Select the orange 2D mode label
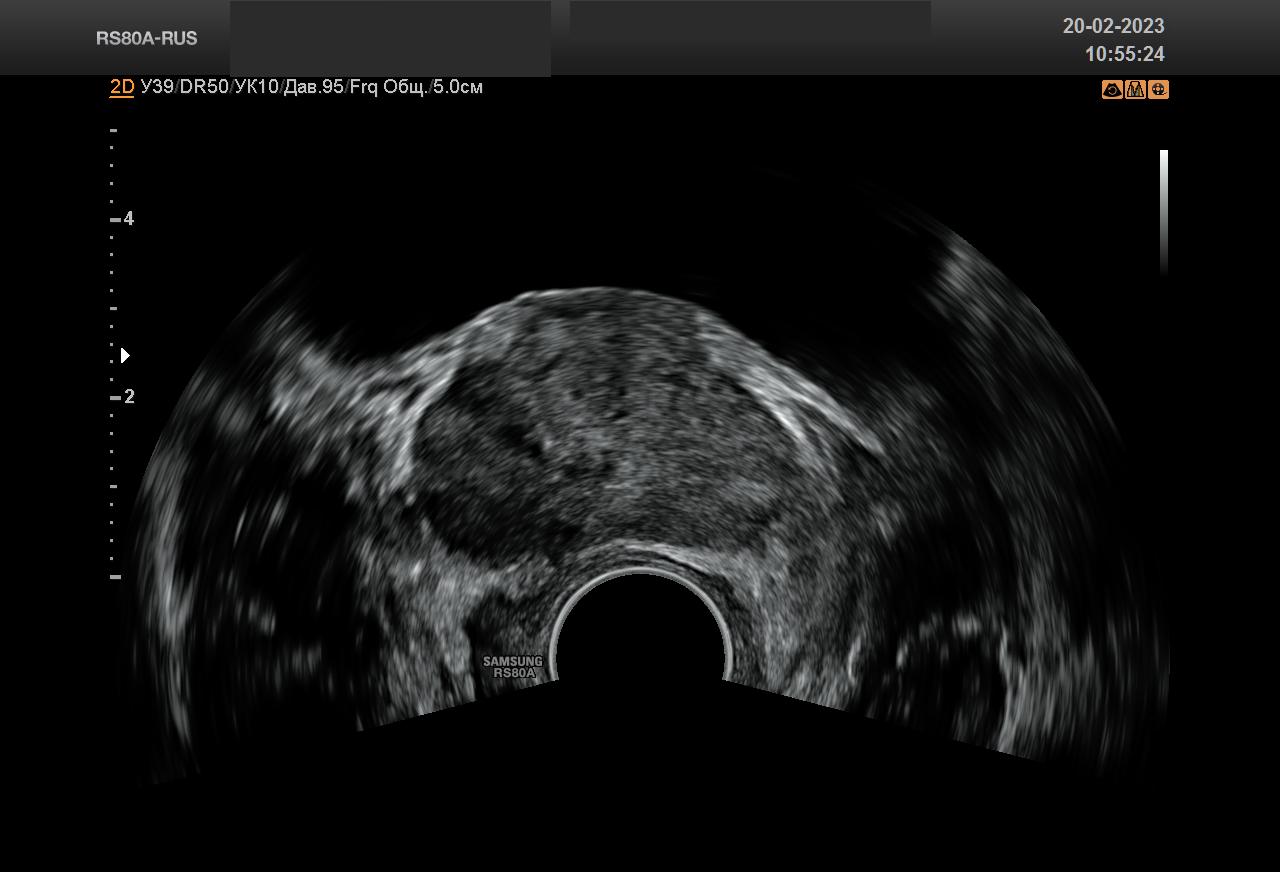The height and width of the screenshot is (872, 1280). point(122,87)
